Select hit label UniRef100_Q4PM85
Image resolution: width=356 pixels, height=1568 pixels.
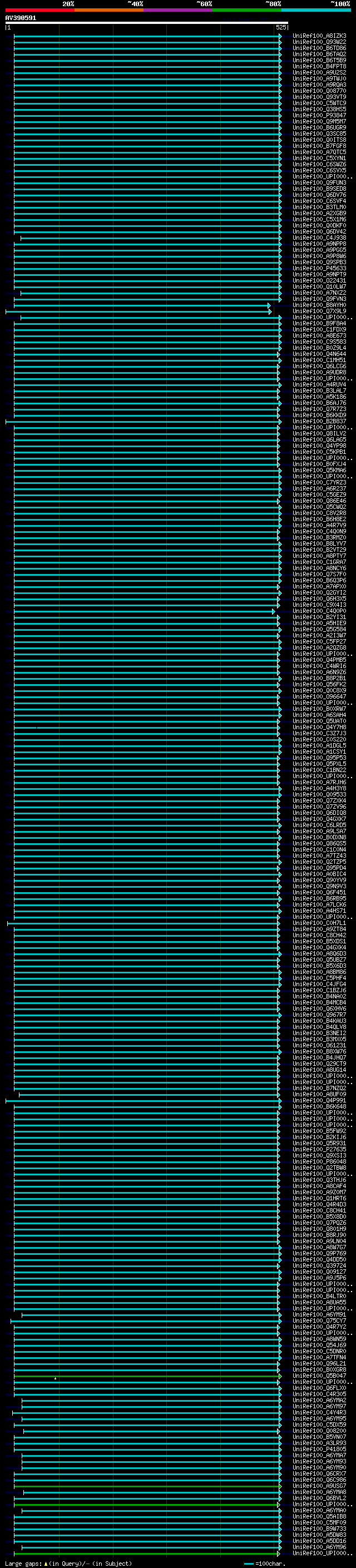pyautogui.click(x=319, y=660)
